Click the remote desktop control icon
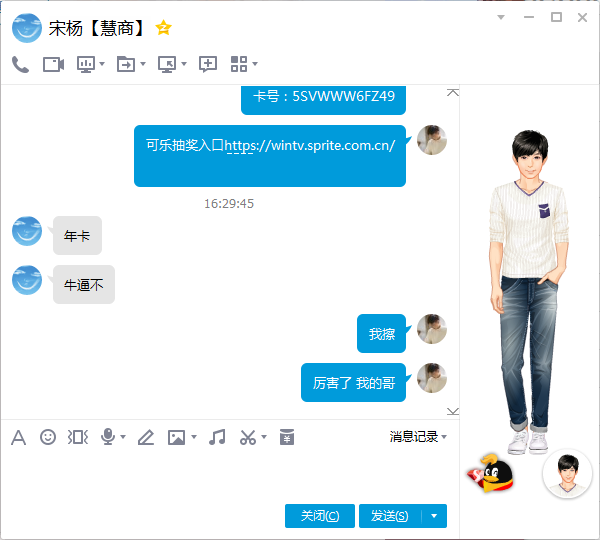 pos(167,64)
